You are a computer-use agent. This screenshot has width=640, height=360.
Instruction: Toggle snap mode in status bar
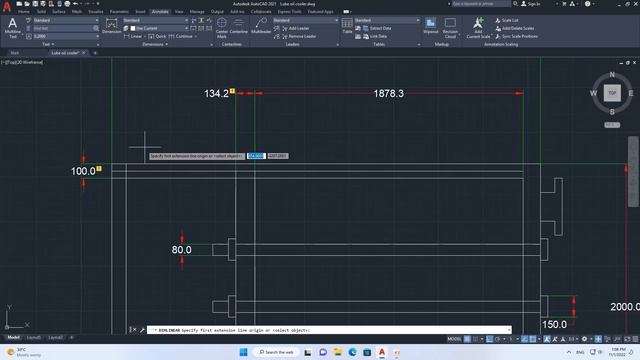[475, 339]
